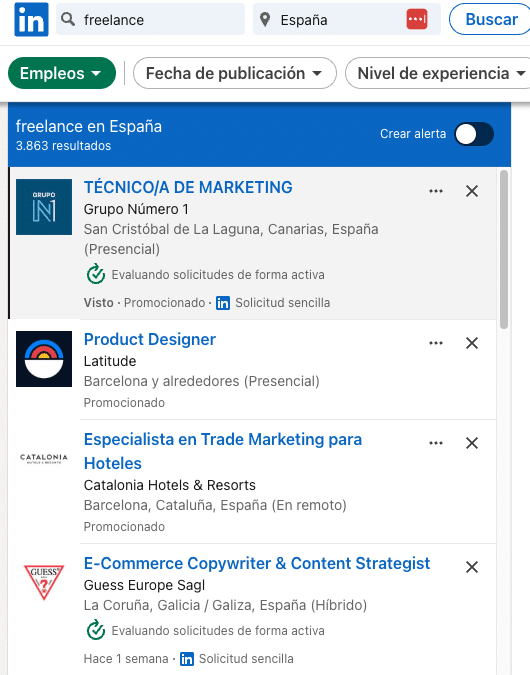Image resolution: width=530 pixels, height=675 pixels.
Task: Click the location pin icon beside España
Action: (x=265, y=19)
